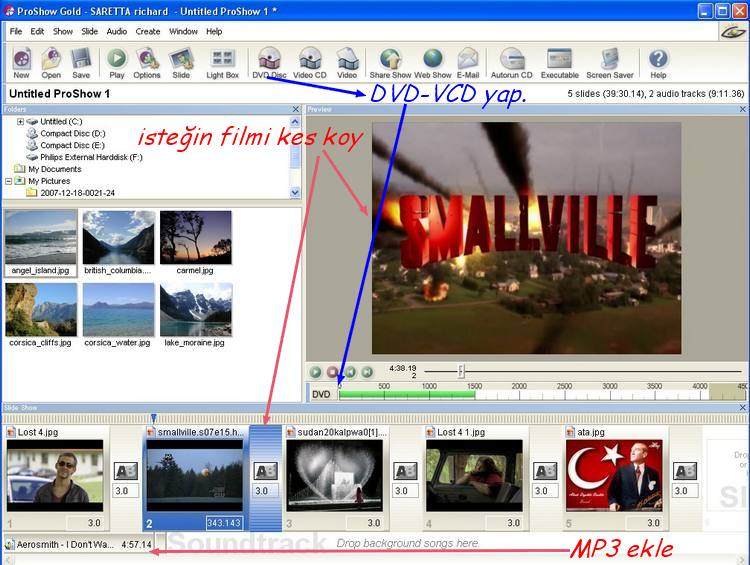
Task: Click the timeline position marker above slide 2
Action: (x=154, y=418)
